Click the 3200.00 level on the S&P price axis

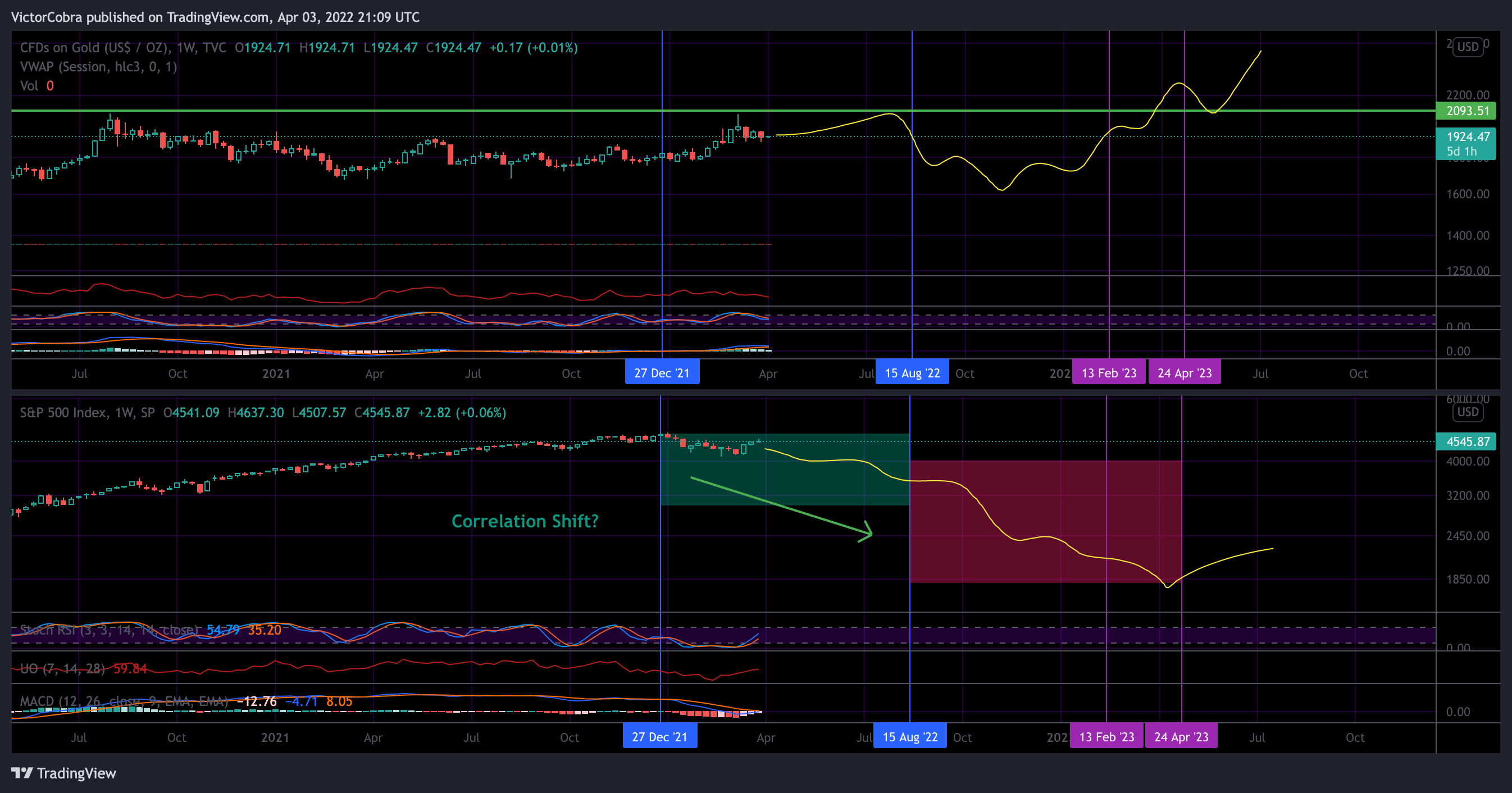(1468, 495)
